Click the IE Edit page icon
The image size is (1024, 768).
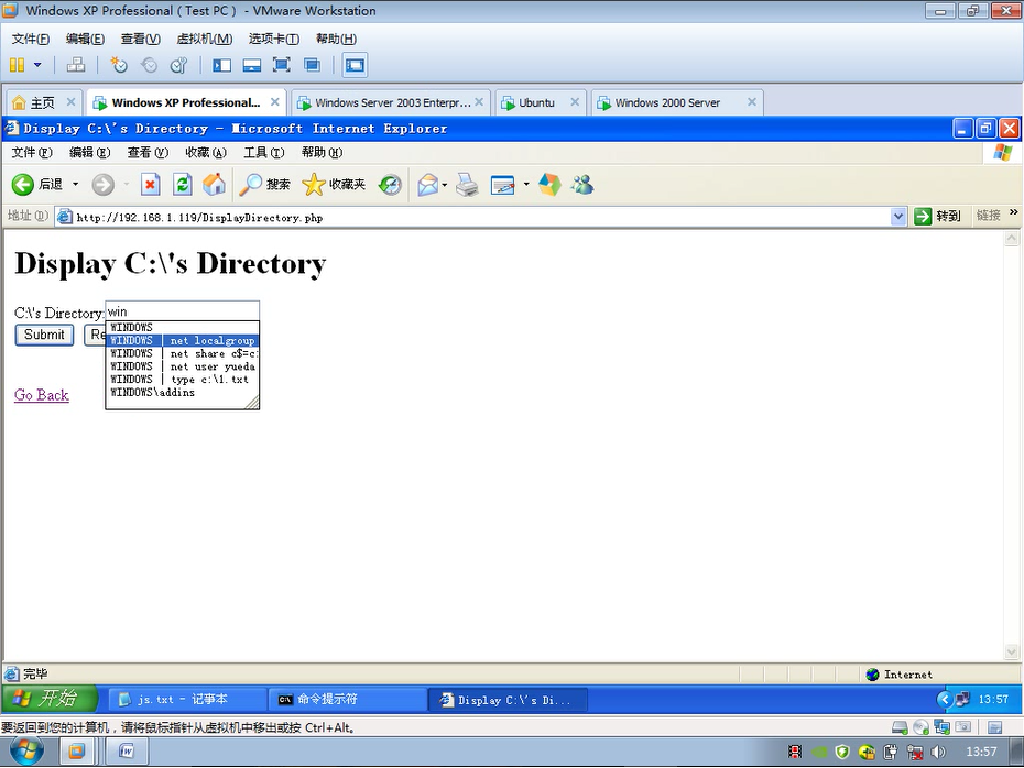(502, 185)
